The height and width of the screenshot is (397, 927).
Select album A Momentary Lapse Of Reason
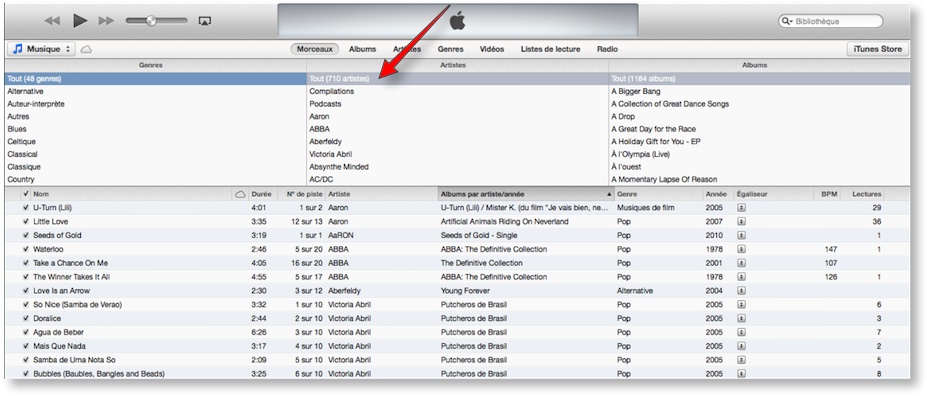760,179
